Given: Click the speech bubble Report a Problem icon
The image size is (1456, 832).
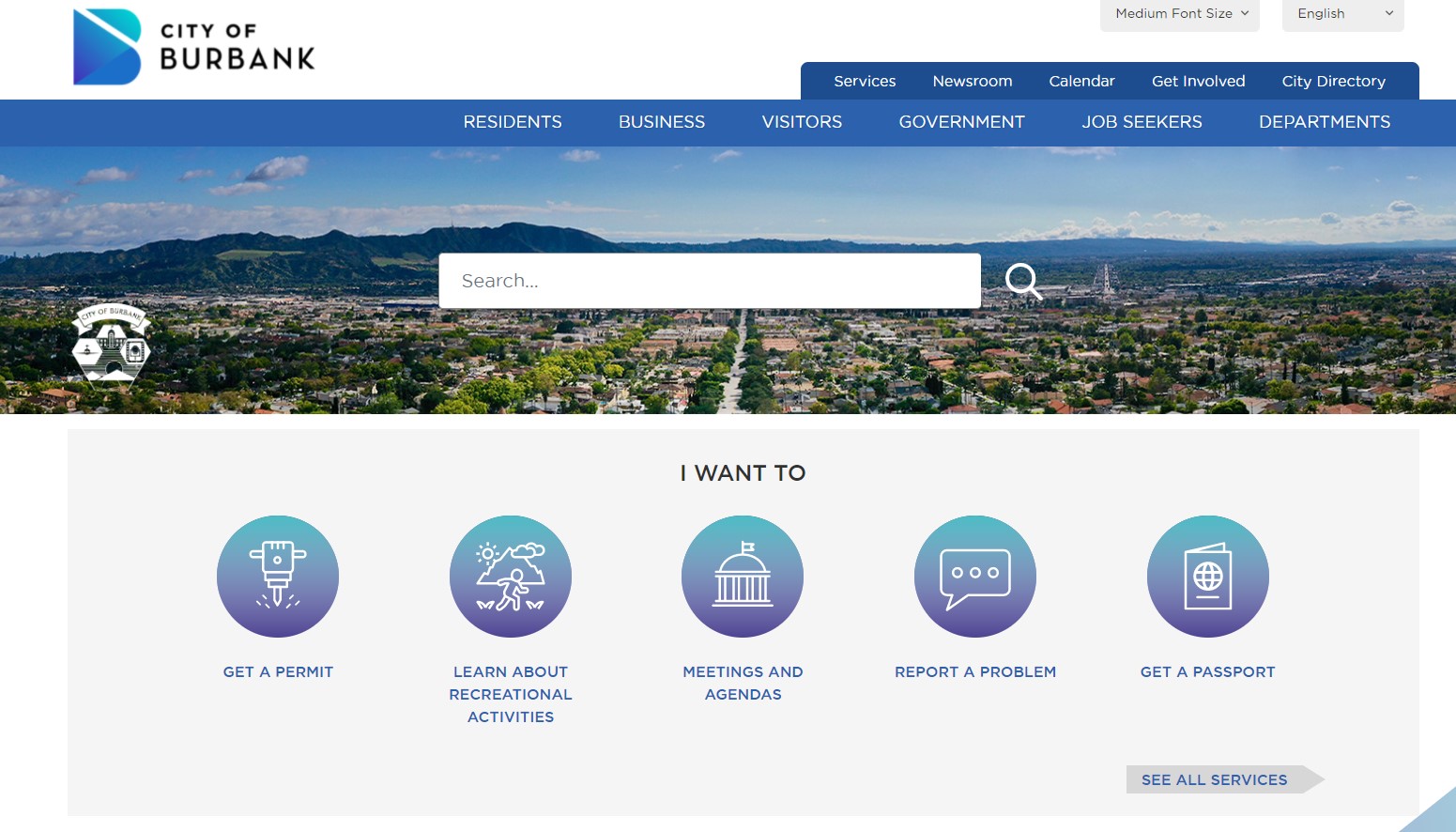Looking at the screenshot, I should pyautogui.click(x=974, y=576).
